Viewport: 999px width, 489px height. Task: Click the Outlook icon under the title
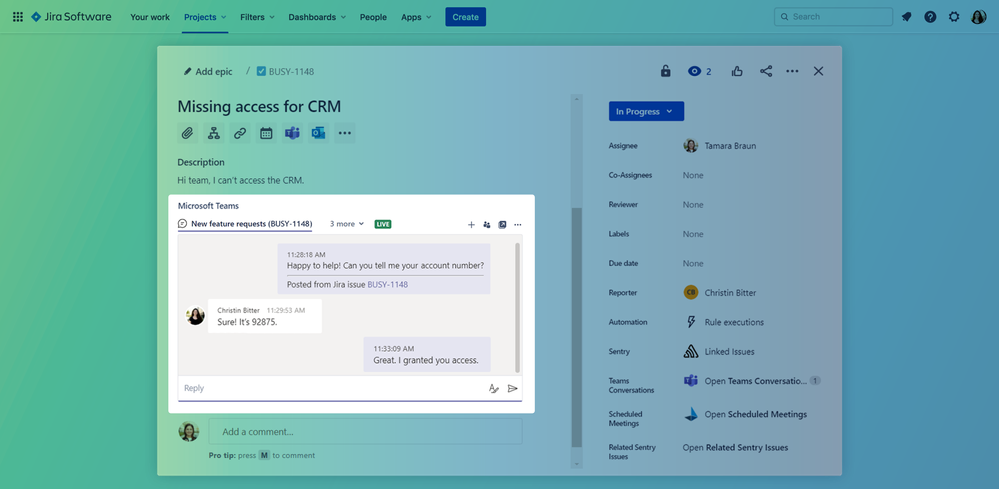click(319, 133)
